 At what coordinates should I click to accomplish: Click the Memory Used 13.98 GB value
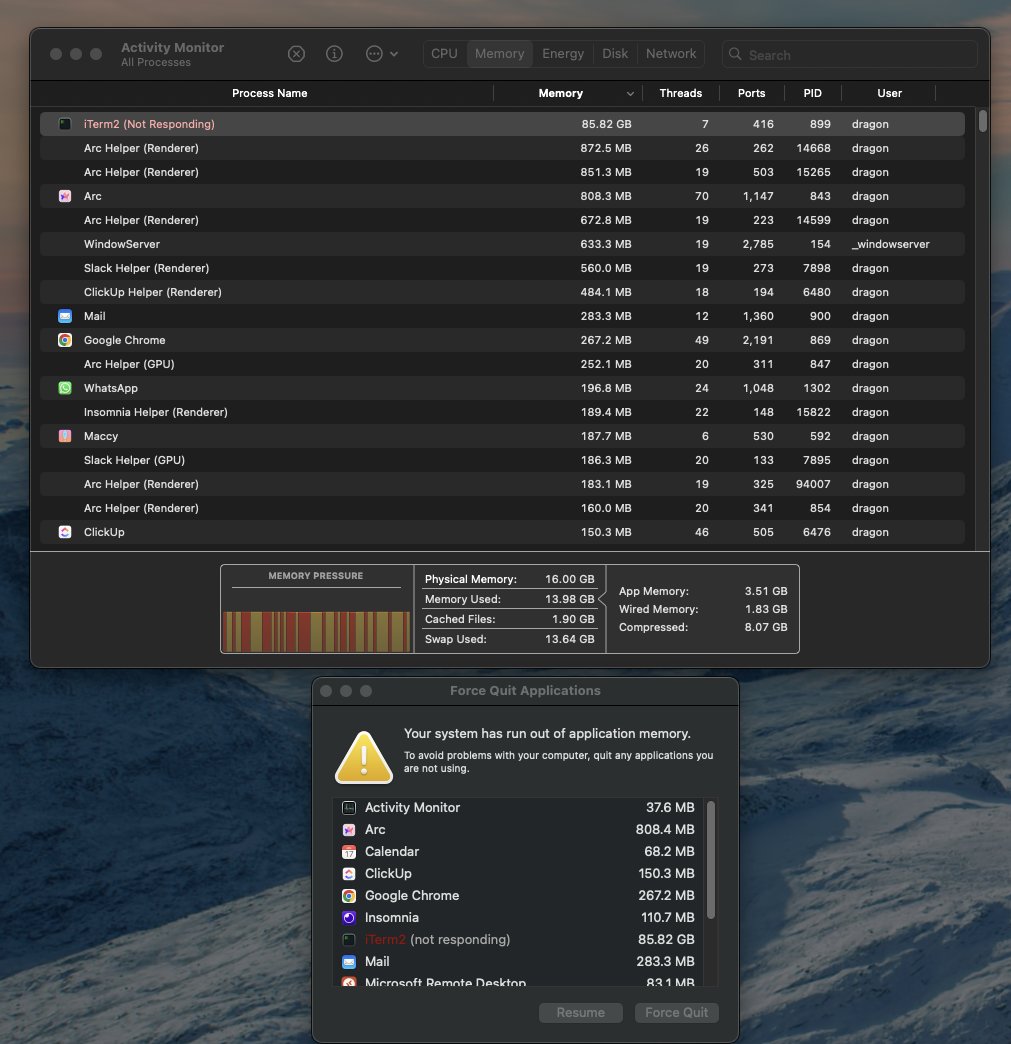pyautogui.click(x=569, y=599)
